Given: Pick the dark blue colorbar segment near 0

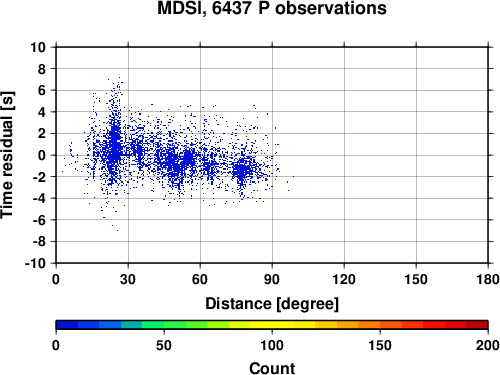Looking at the screenshot, I should 67,325.
